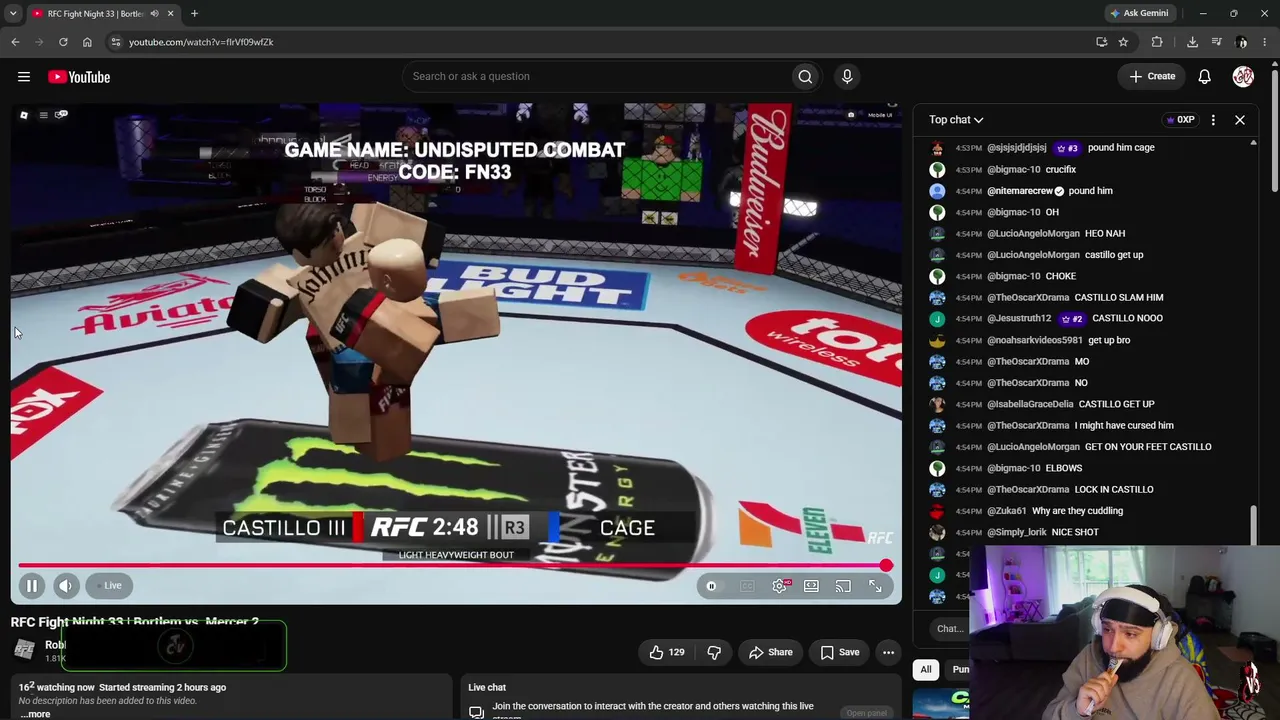1280x720 pixels.
Task: Dislike the video with thumbs down
Action: 714,653
